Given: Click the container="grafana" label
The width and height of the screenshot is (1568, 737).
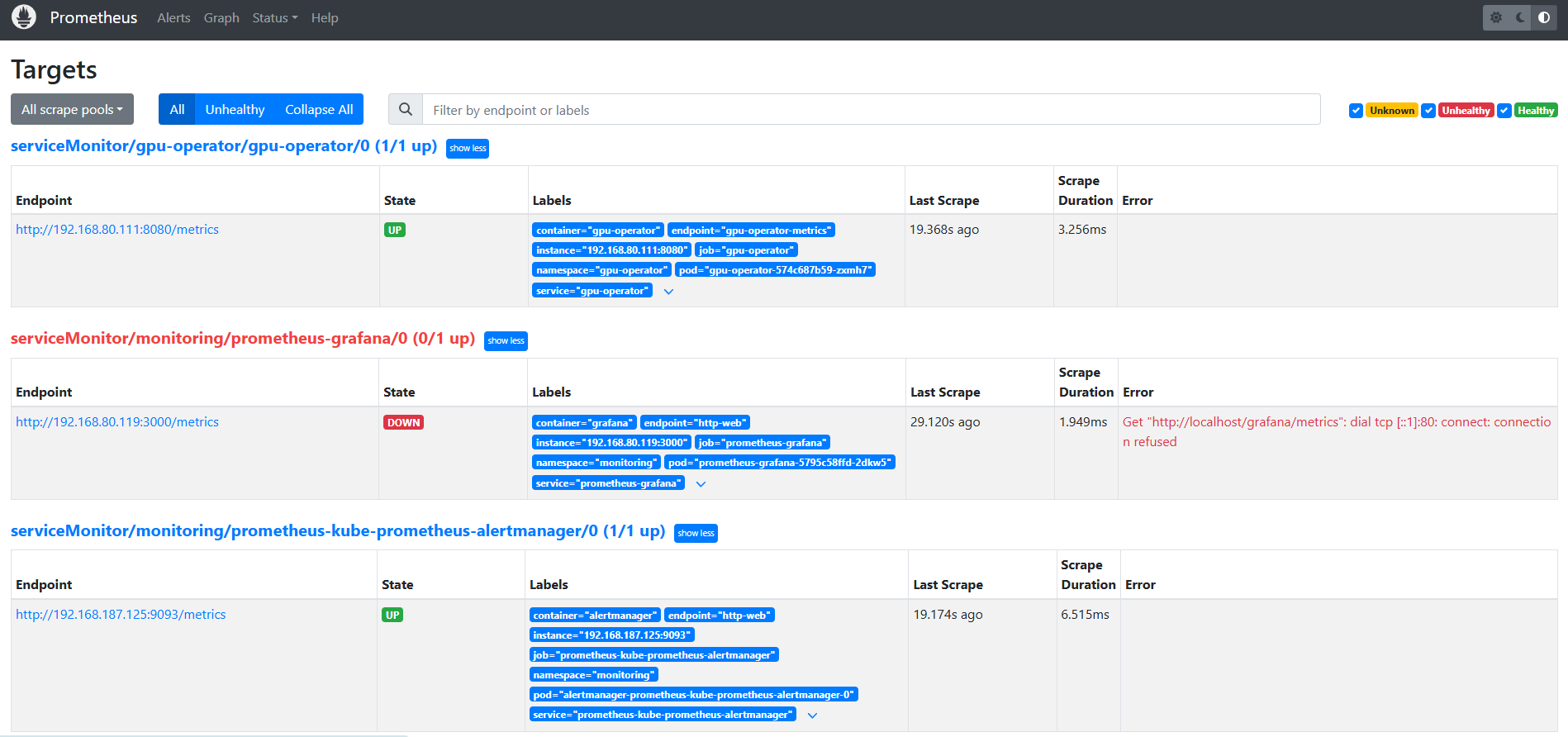Looking at the screenshot, I should click(x=584, y=423).
